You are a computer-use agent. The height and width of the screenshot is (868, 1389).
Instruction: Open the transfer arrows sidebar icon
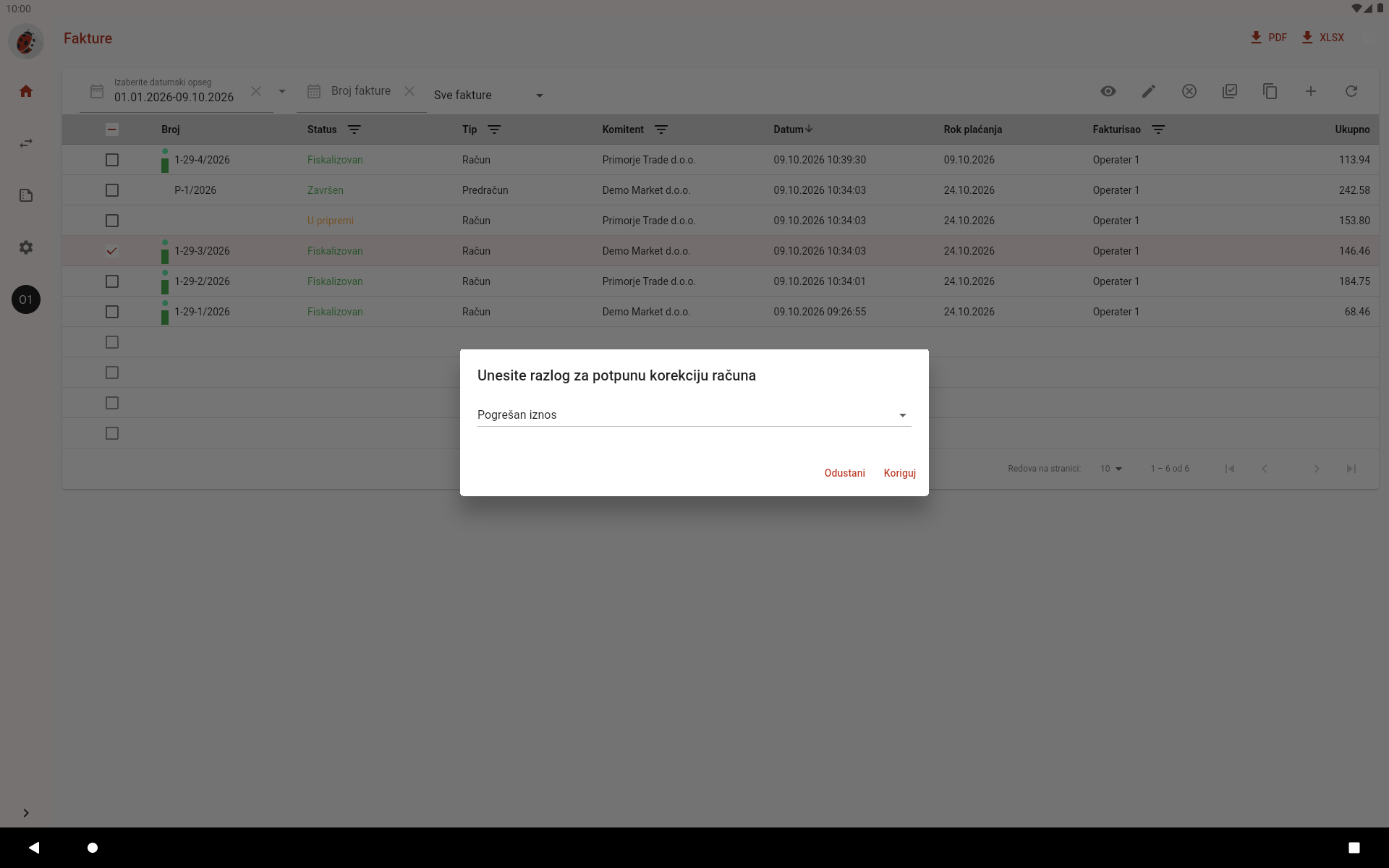tap(26, 143)
